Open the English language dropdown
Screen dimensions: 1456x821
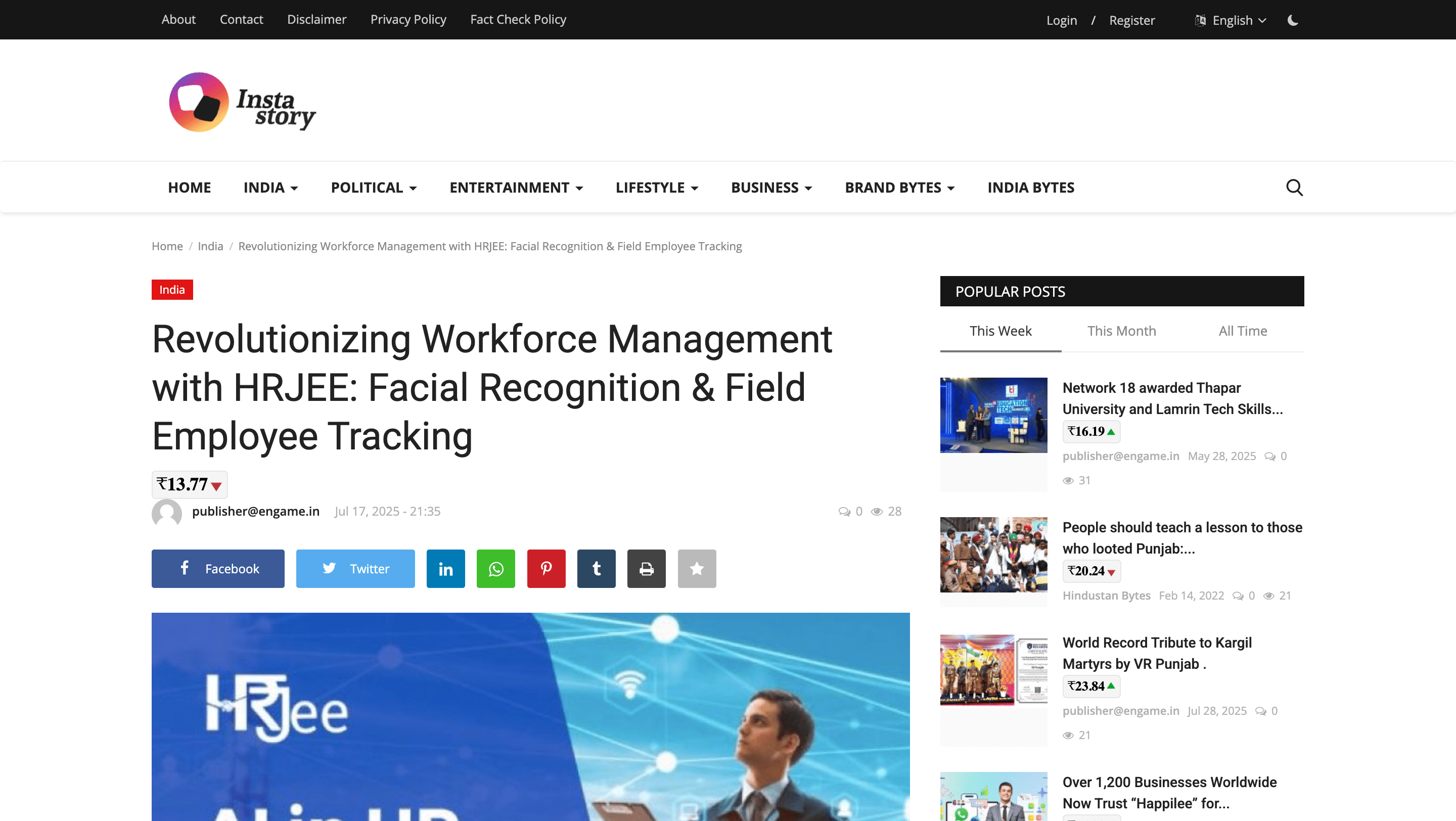[x=1231, y=20]
